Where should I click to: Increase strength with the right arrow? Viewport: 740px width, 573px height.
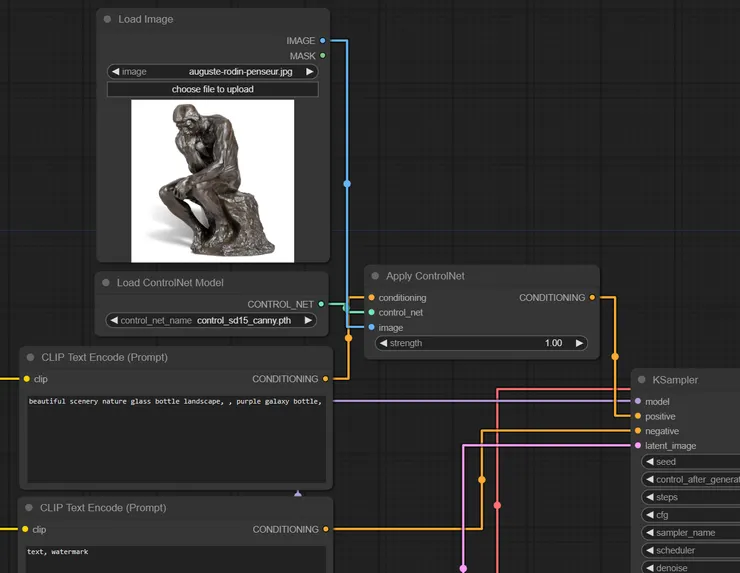click(x=579, y=343)
